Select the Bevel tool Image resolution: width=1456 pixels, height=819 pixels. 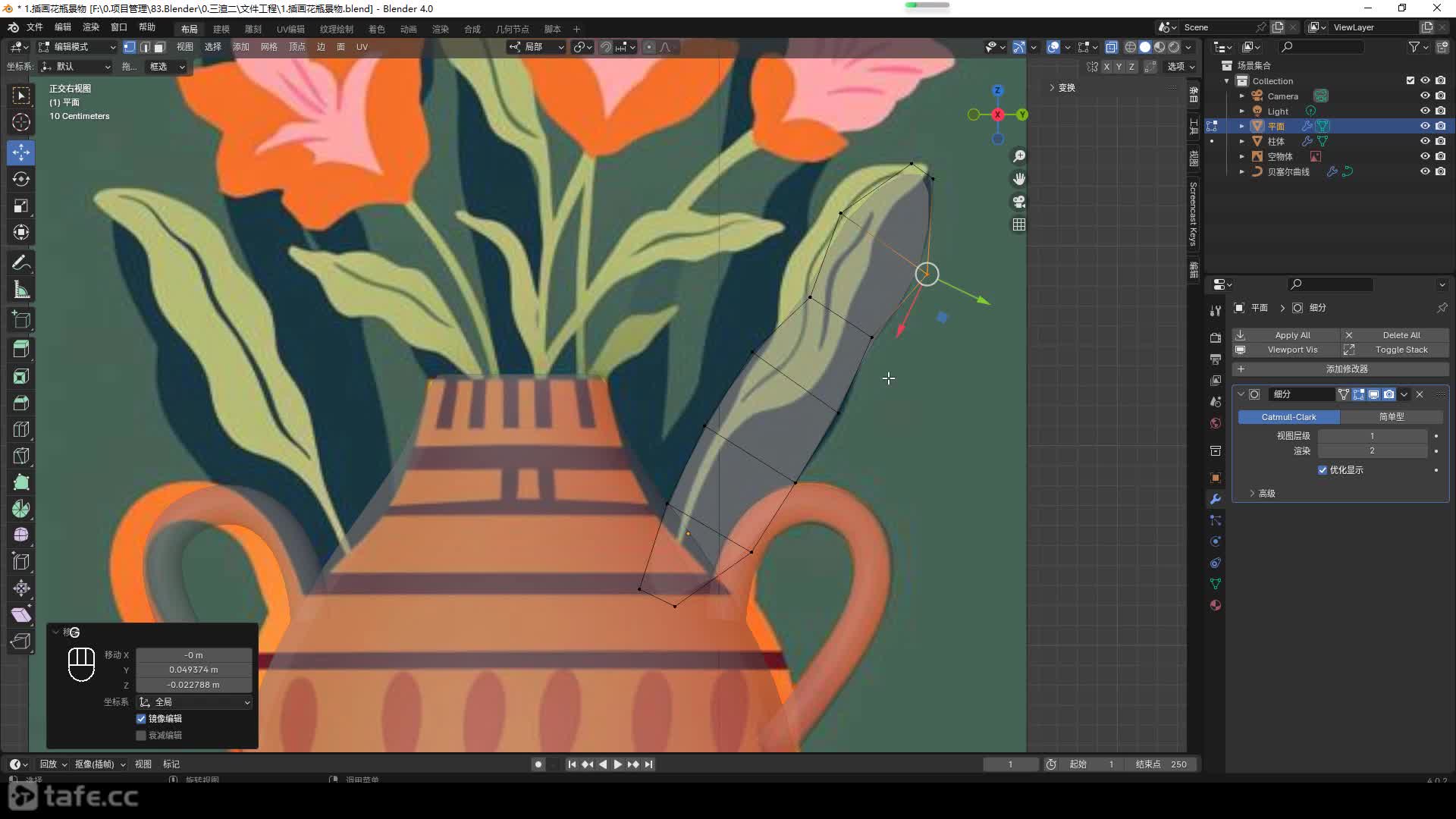21,403
